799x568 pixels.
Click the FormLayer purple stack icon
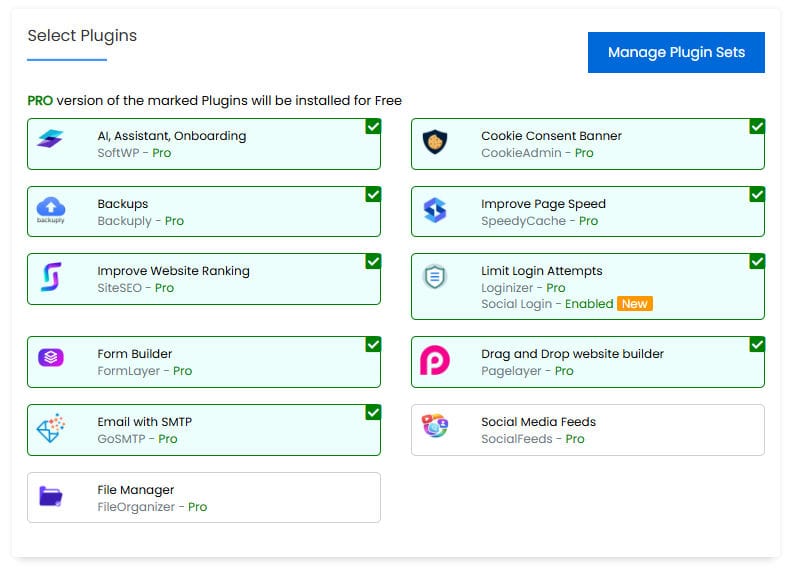(x=50, y=357)
